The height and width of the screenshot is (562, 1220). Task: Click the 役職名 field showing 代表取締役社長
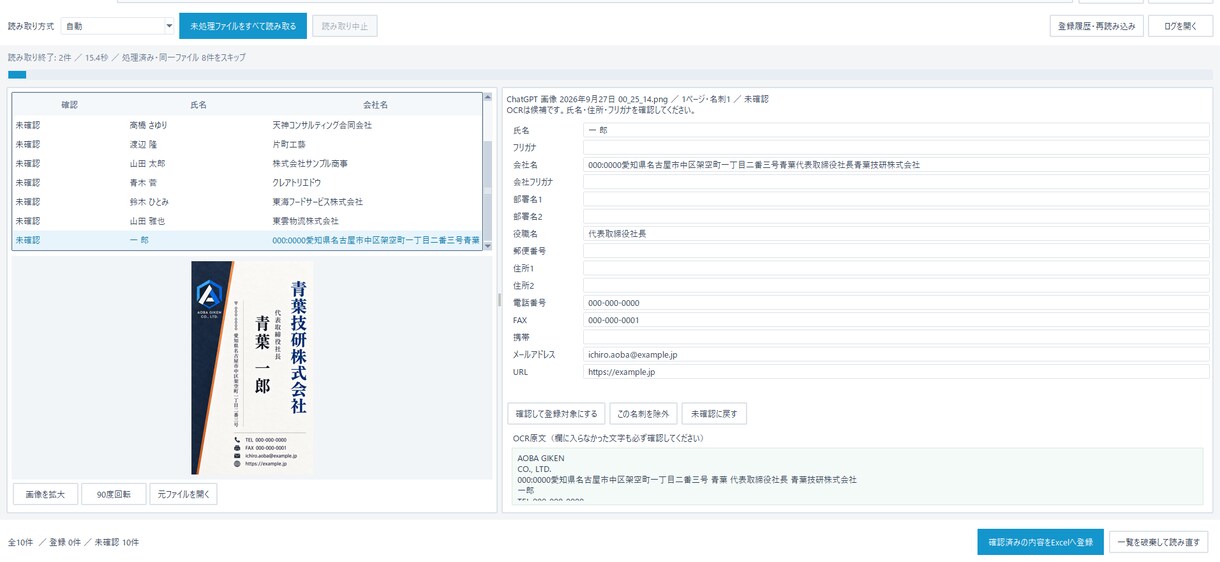pyautogui.click(x=896, y=233)
